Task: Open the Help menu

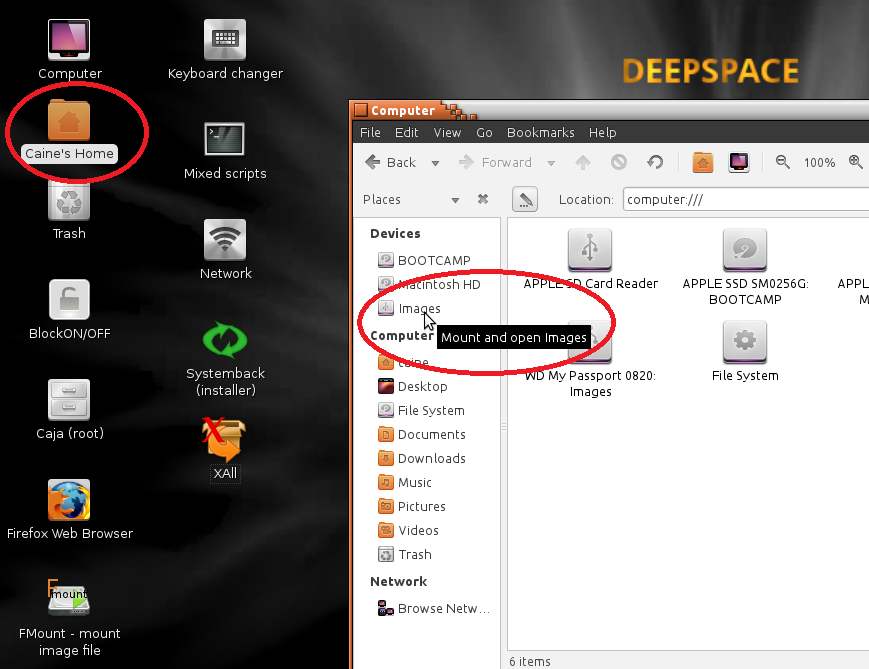Action: coord(602,132)
